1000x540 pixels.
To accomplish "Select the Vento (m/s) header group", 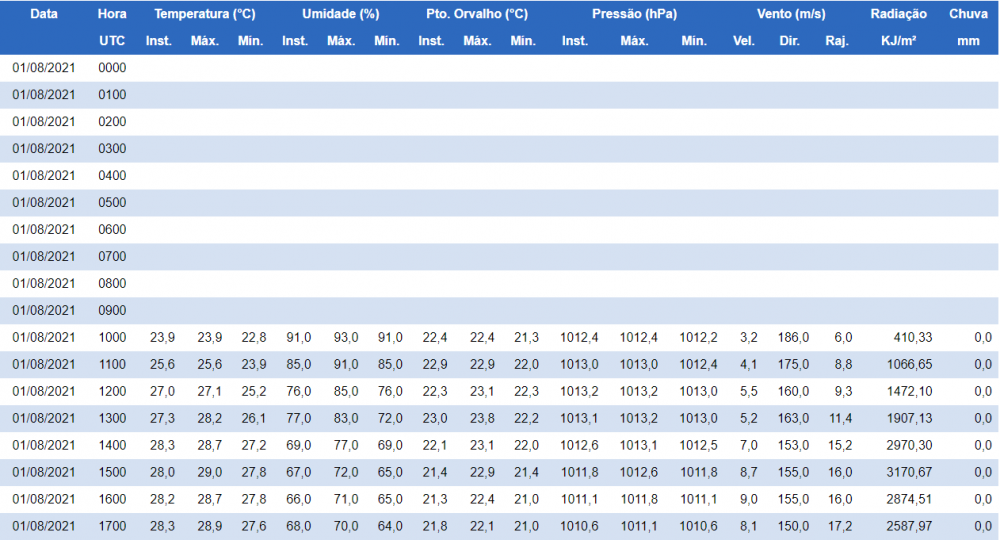I will 790,15.
